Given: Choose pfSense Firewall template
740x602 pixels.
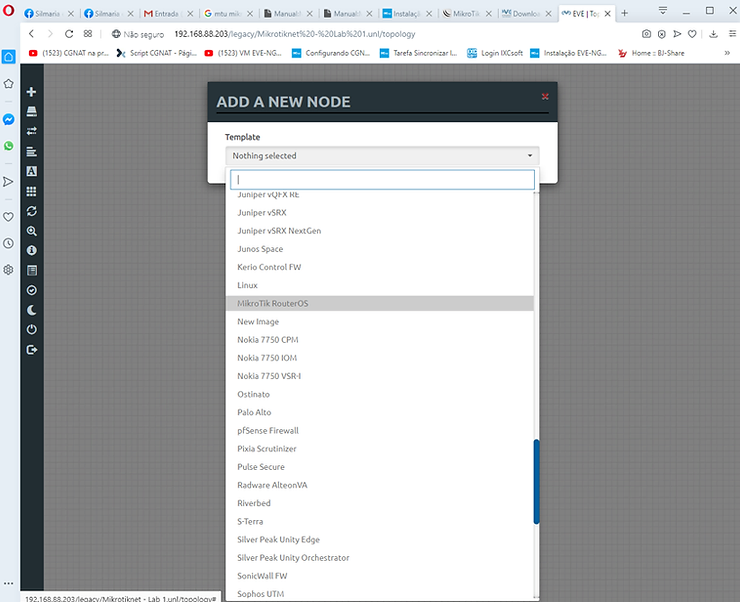Looking at the screenshot, I should point(380,431).
